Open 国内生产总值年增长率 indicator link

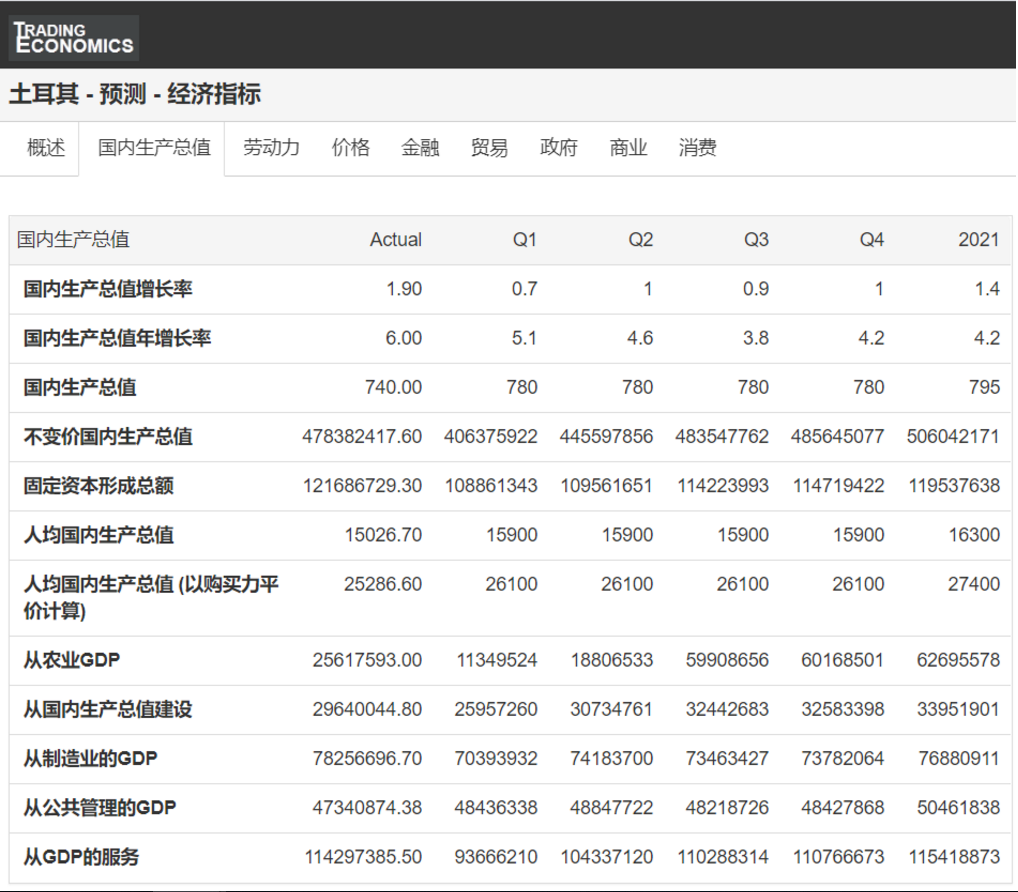click(x=118, y=338)
